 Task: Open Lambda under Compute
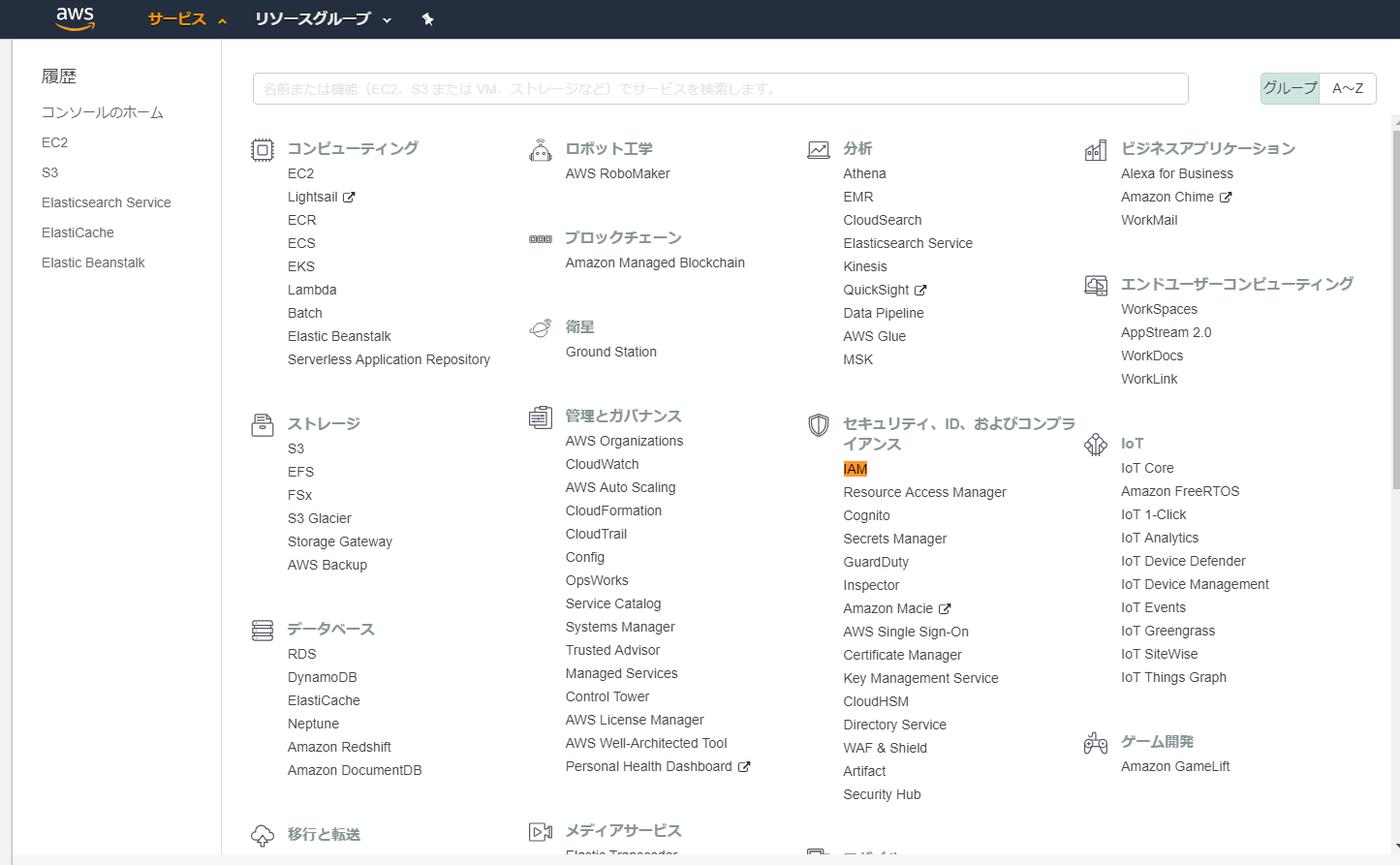pyautogui.click(x=312, y=290)
